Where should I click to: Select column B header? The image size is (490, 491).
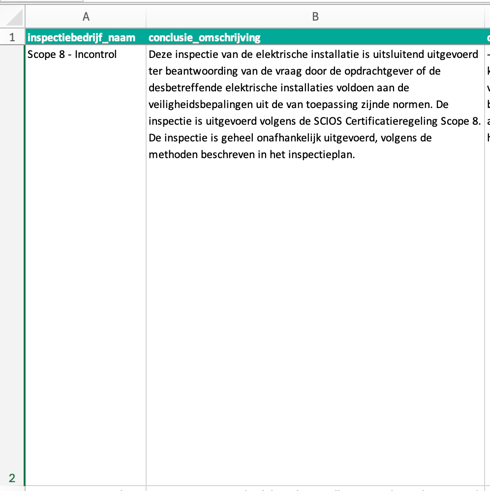tap(315, 17)
